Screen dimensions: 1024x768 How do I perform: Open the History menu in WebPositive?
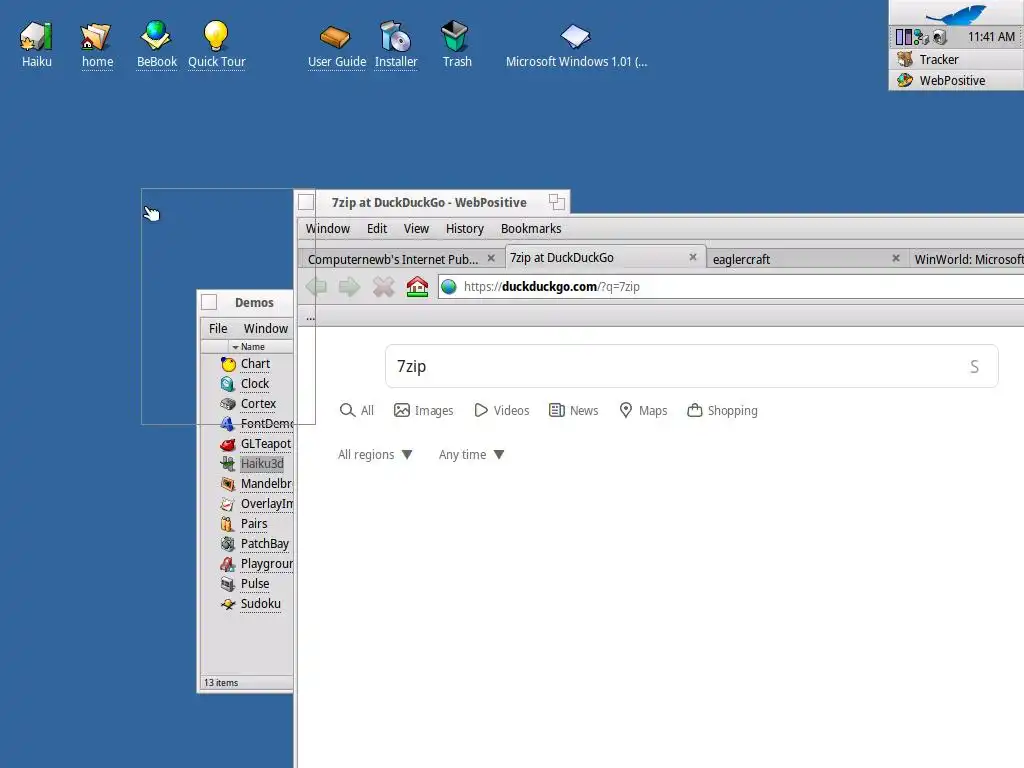click(x=464, y=229)
